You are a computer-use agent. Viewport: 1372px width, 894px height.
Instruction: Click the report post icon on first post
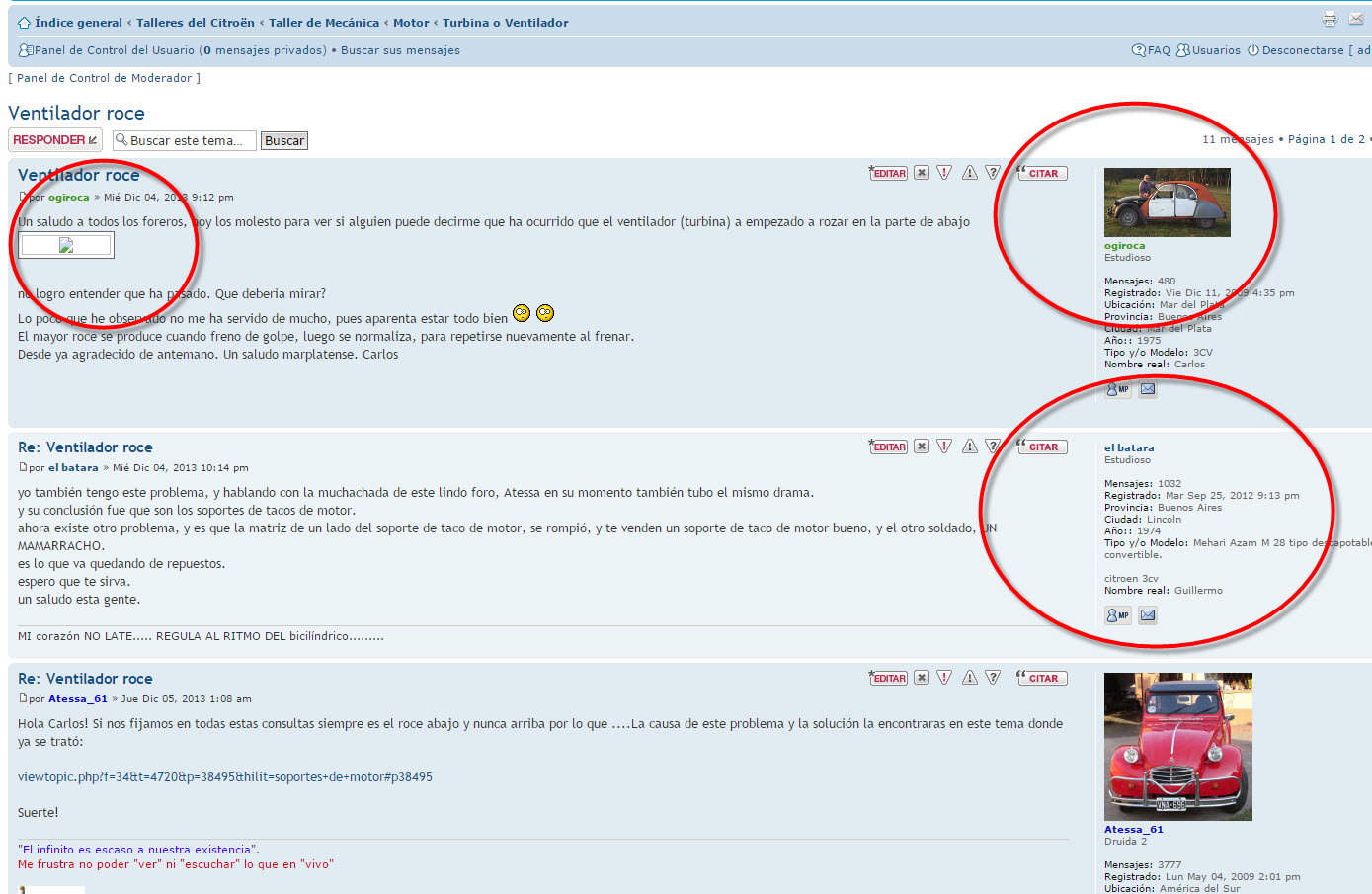[x=944, y=173]
